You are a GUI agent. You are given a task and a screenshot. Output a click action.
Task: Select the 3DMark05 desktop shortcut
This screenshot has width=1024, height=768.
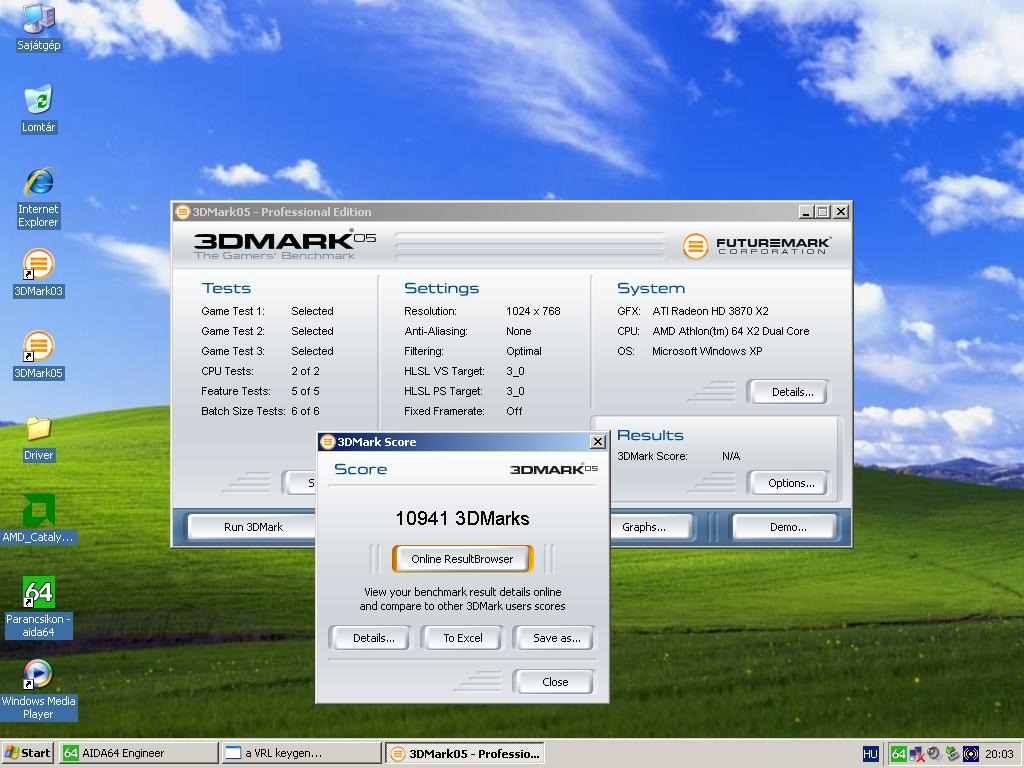pyautogui.click(x=39, y=355)
